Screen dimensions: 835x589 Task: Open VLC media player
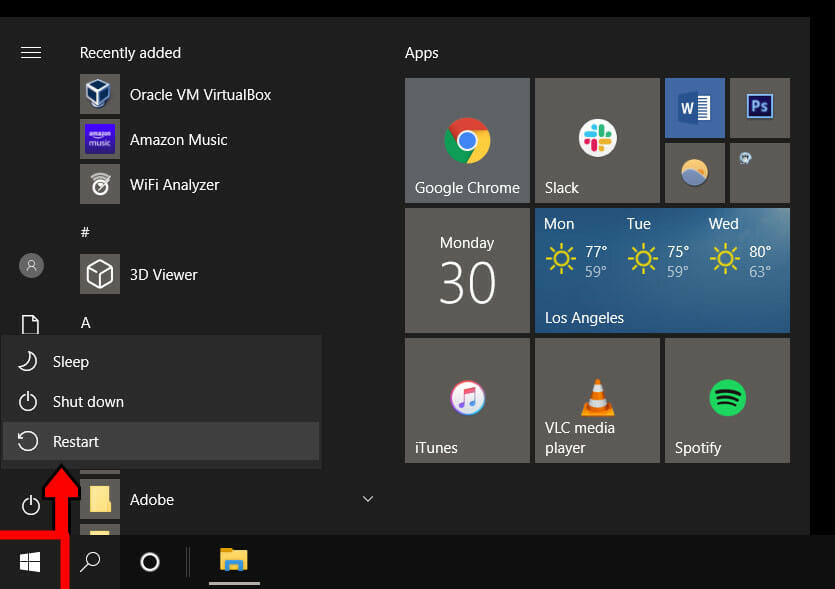tap(596, 400)
